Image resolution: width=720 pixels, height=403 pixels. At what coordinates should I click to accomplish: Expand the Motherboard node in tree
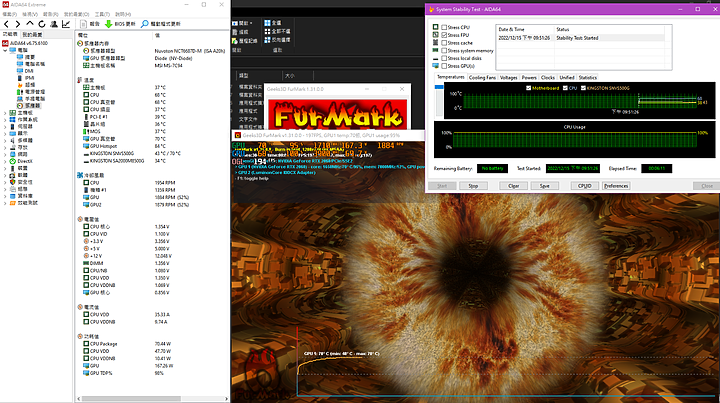[5, 112]
